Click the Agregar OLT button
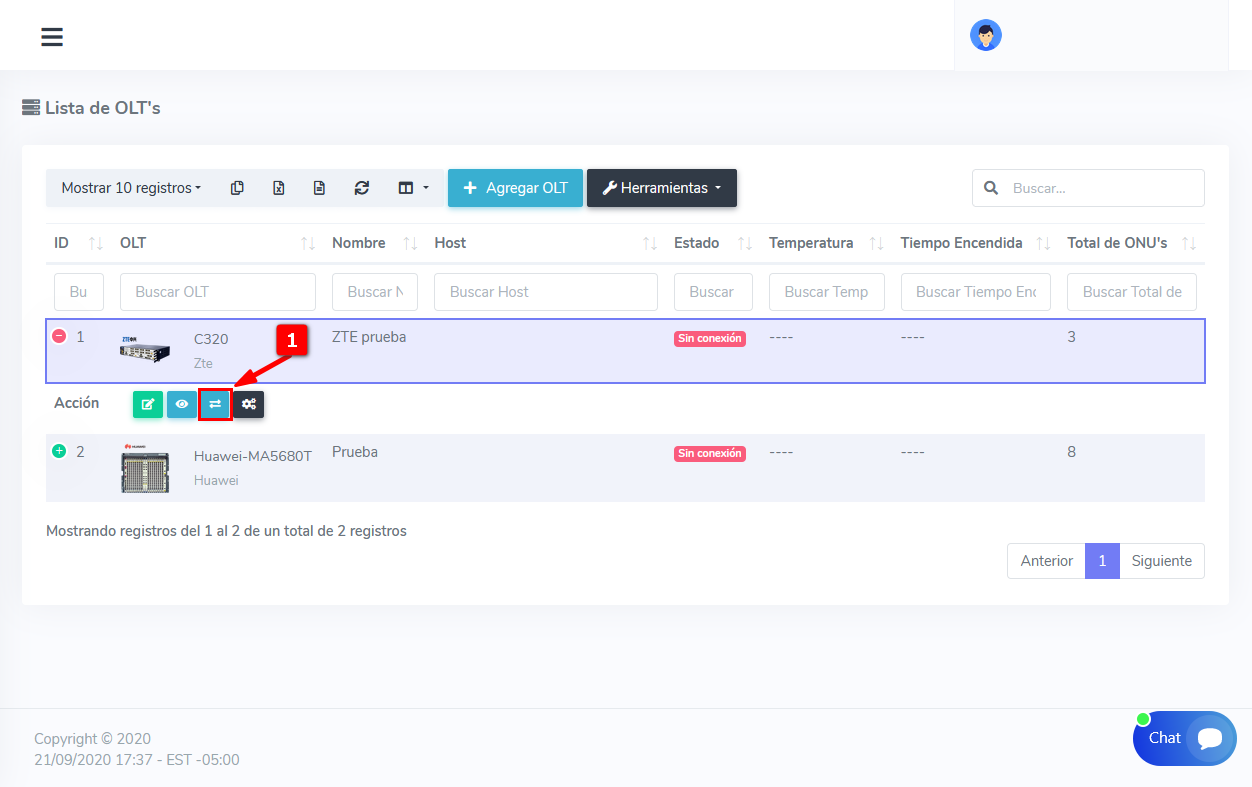The width and height of the screenshot is (1252, 787). (x=515, y=188)
